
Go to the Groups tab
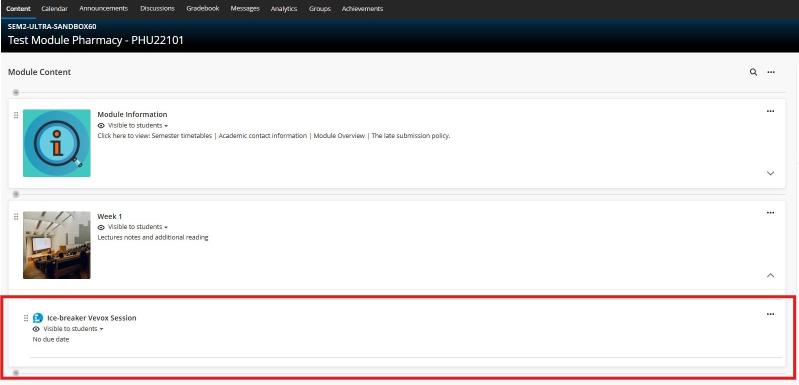[319, 9]
